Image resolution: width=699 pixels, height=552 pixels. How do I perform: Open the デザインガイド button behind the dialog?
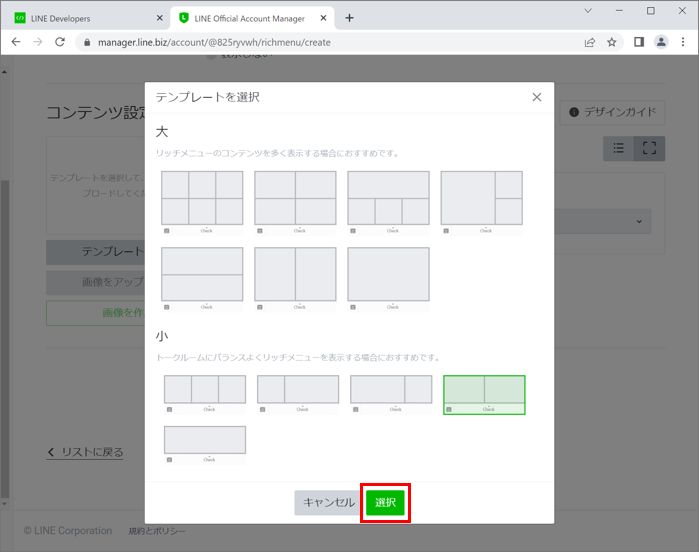pyautogui.click(x=613, y=112)
